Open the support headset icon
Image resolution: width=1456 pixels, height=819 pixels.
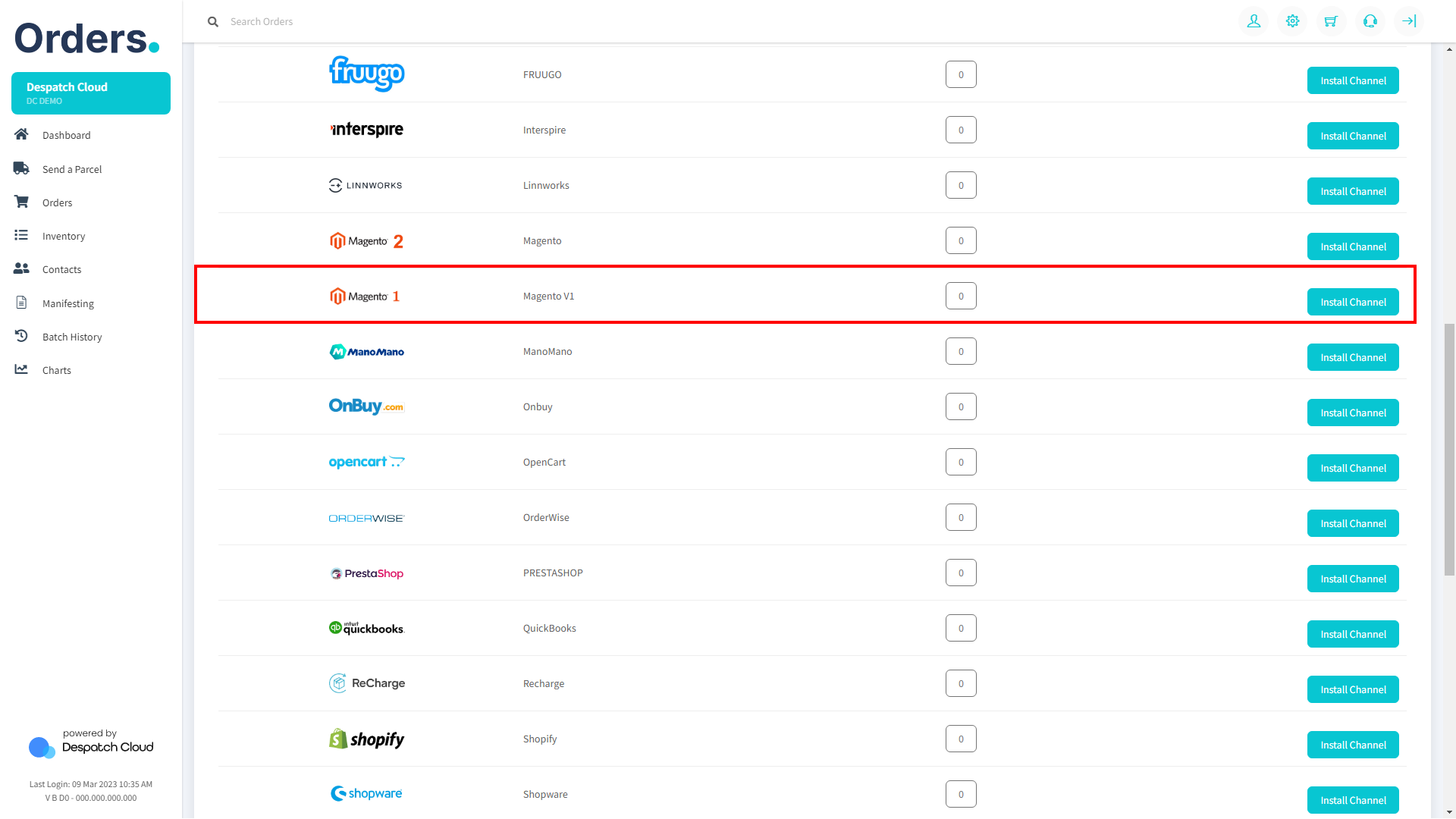[x=1370, y=21]
